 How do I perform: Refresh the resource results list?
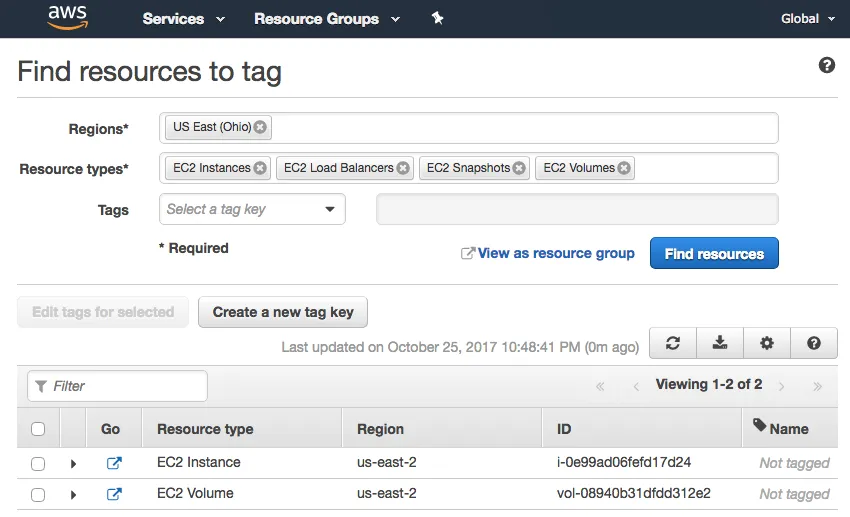pos(673,343)
